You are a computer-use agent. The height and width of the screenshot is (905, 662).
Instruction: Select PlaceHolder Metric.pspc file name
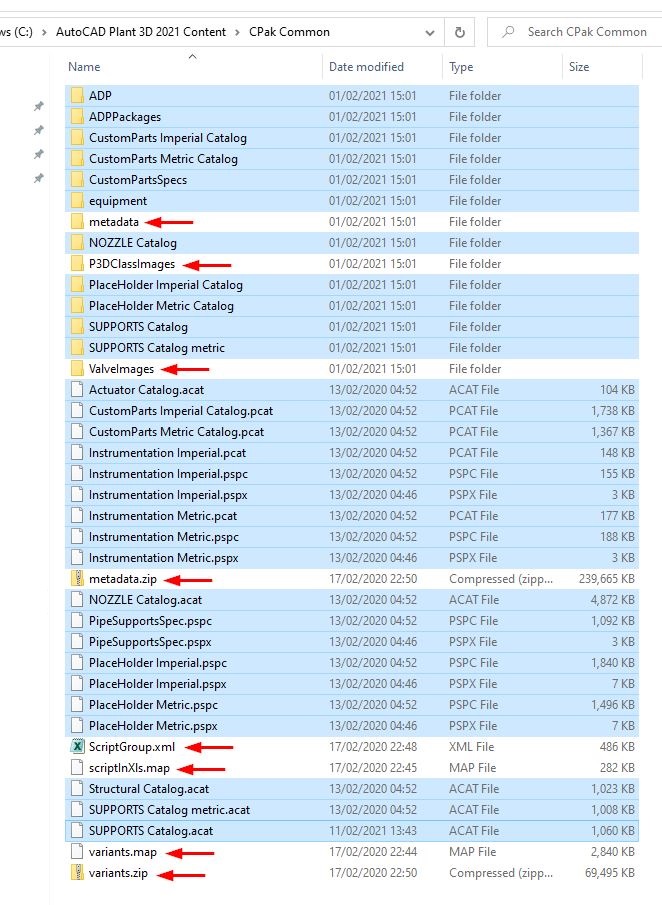(x=153, y=705)
